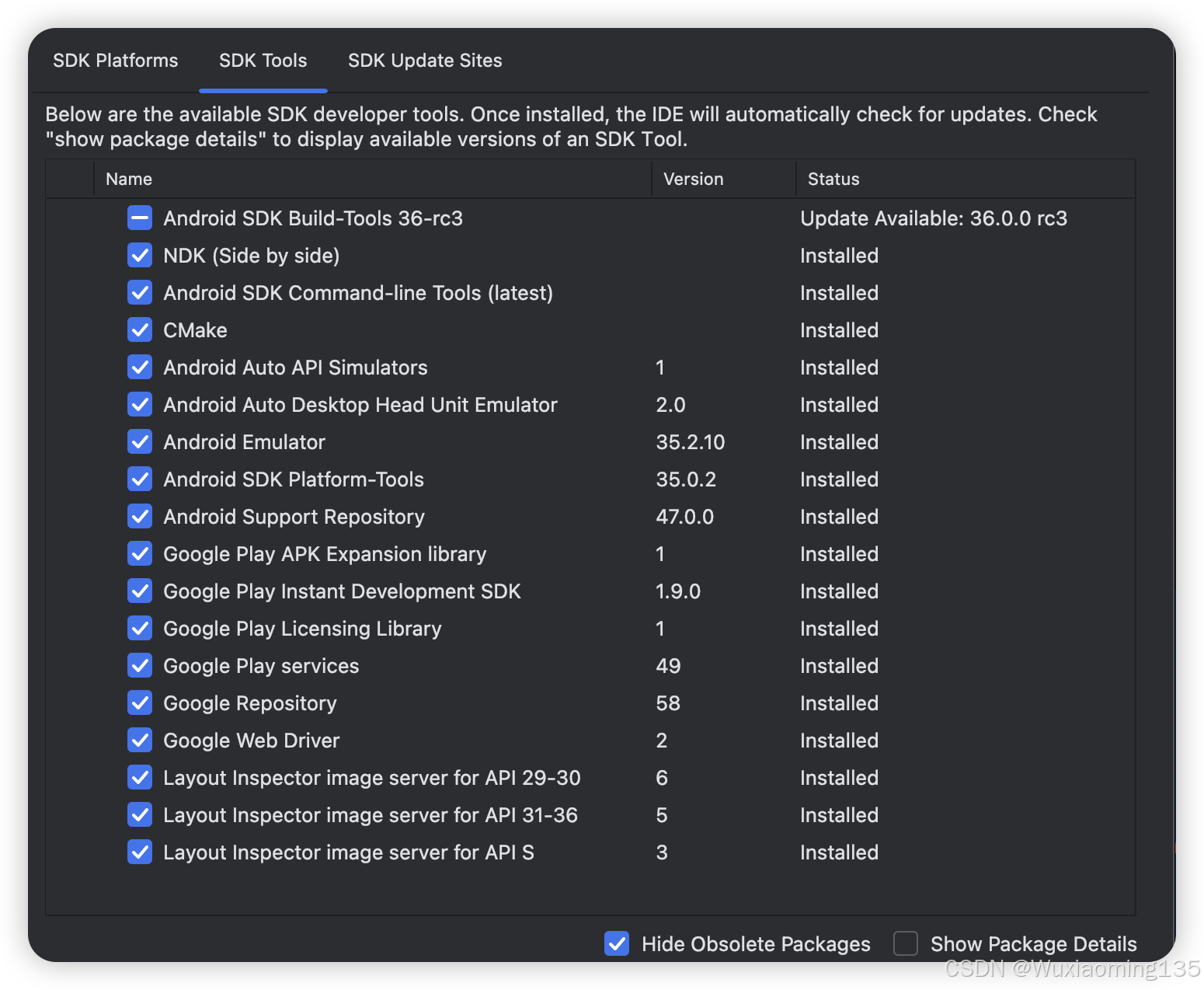
Task: Disable the Android Emulator package
Action: coord(140,442)
